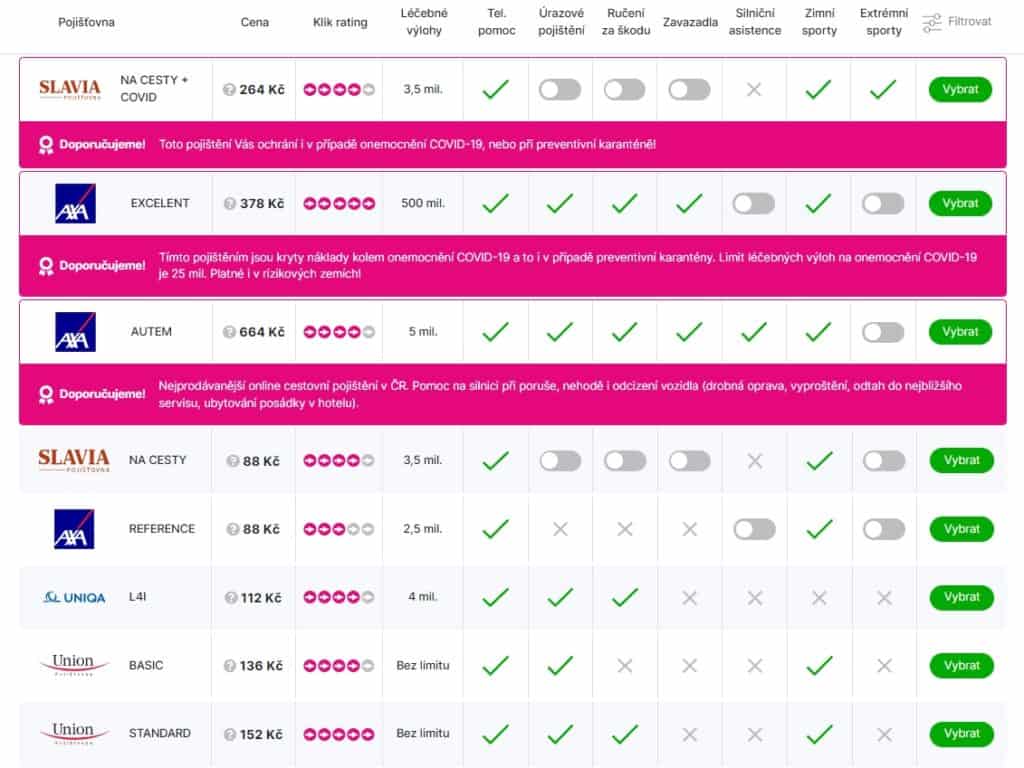The height and width of the screenshot is (768, 1024).
Task: Click info icon beside 378 Kč price
Action: point(230,204)
